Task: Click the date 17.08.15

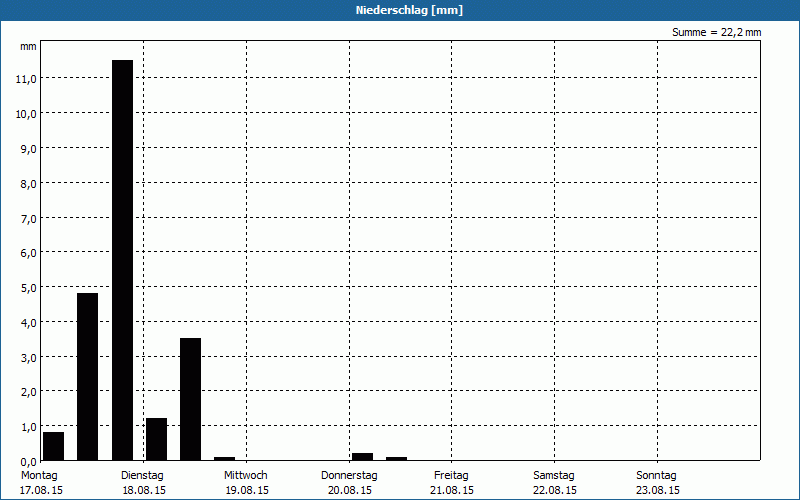Action: [x=41, y=490]
